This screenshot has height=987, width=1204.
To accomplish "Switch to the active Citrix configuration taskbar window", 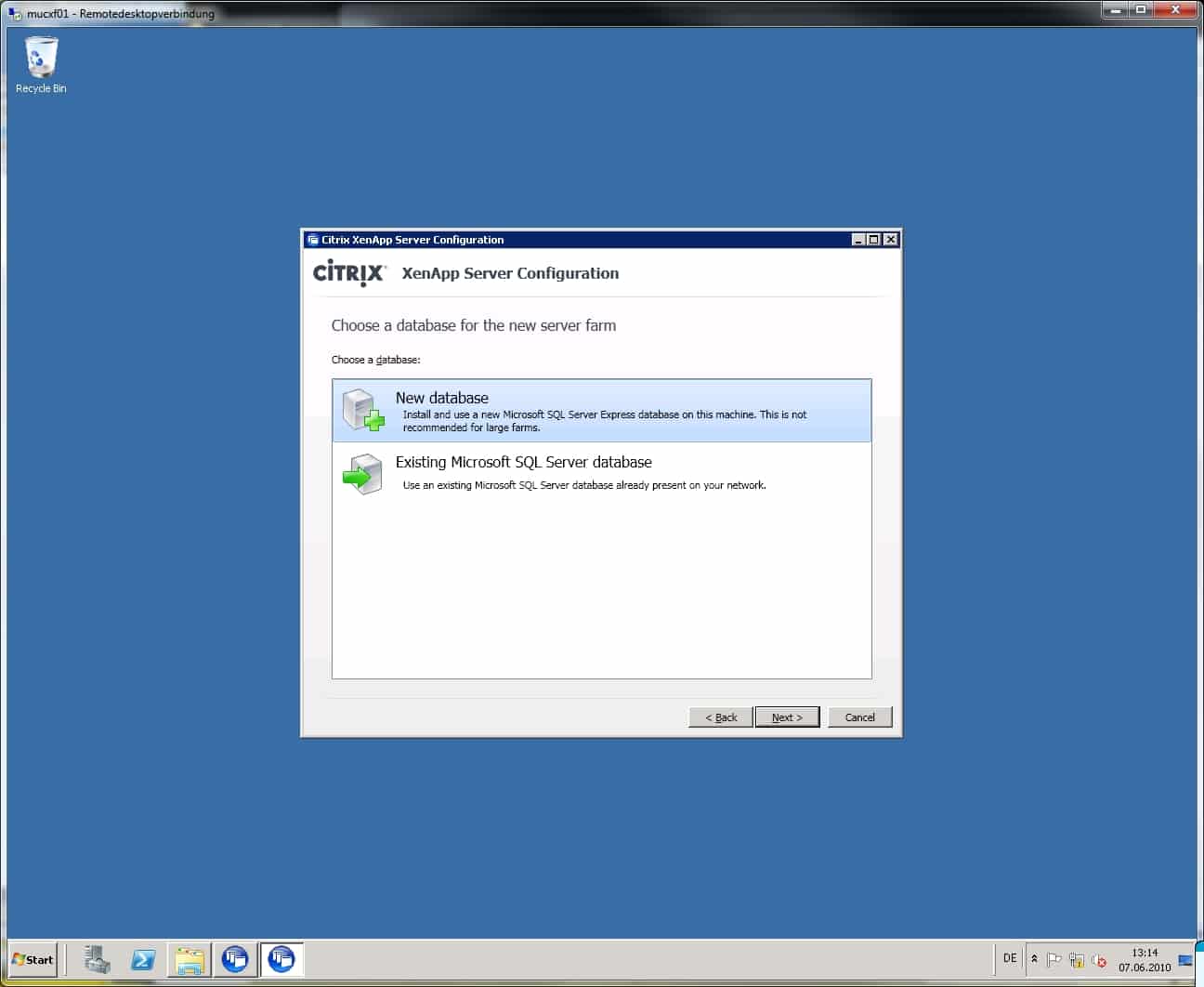I will [281, 960].
